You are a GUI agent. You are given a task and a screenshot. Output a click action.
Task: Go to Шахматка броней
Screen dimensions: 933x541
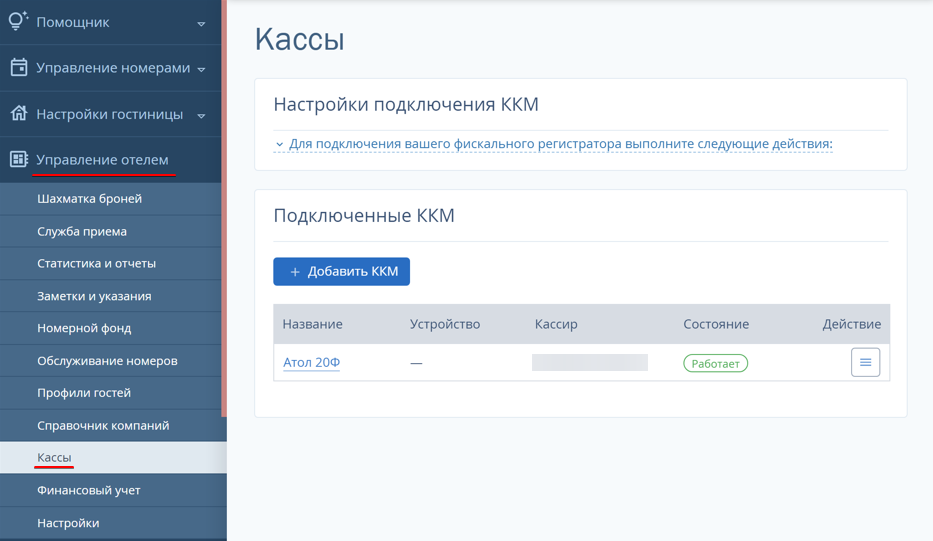[x=111, y=199]
